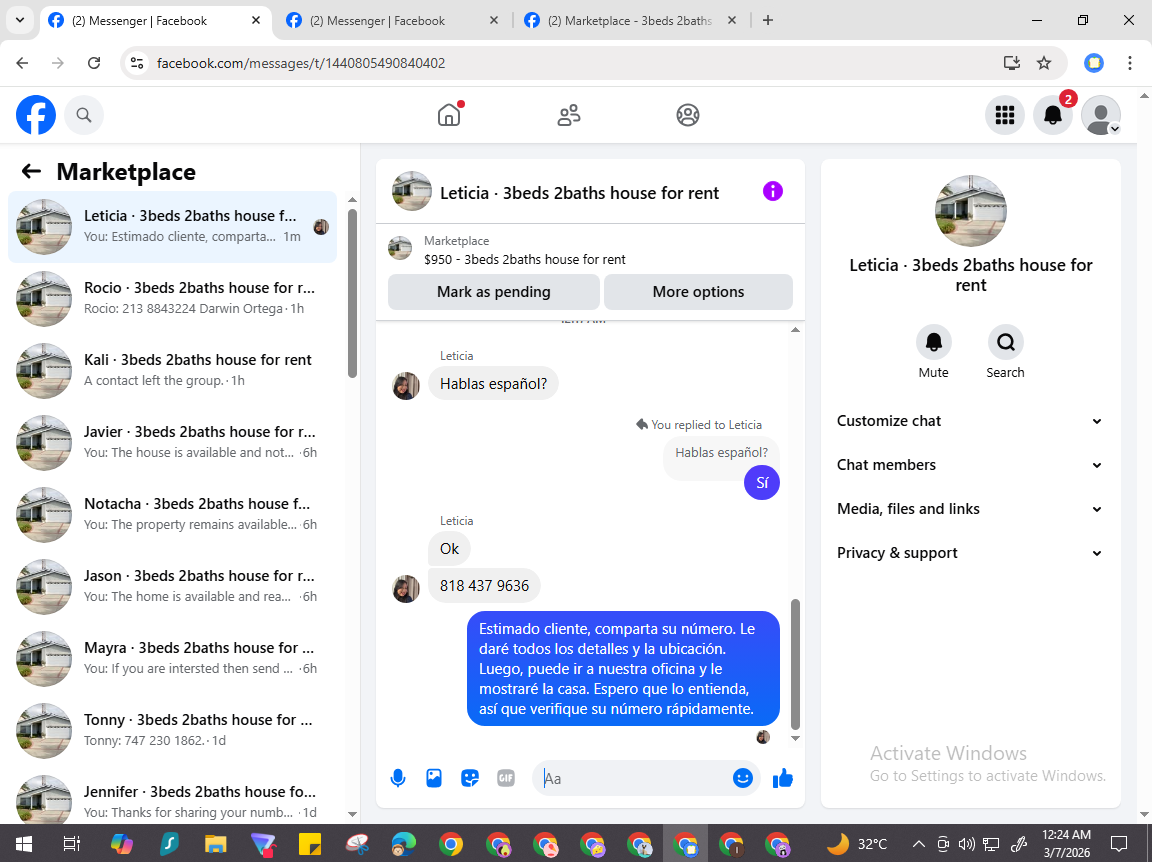Screen dimensions: 1152x862
Task: Click the back arrow beside Marketplace
Action: click(x=31, y=171)
